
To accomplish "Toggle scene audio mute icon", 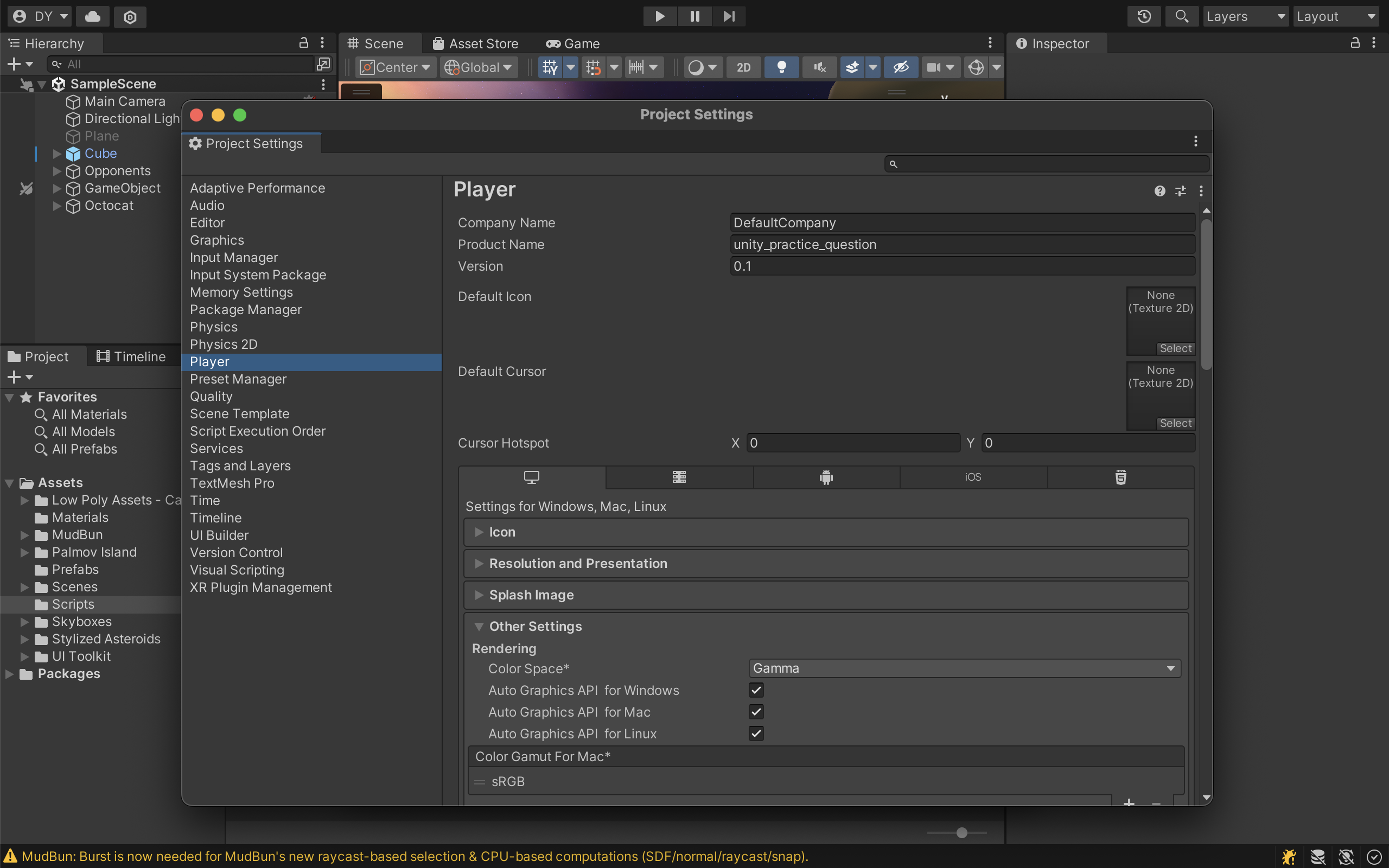I will tap(820, 67).
